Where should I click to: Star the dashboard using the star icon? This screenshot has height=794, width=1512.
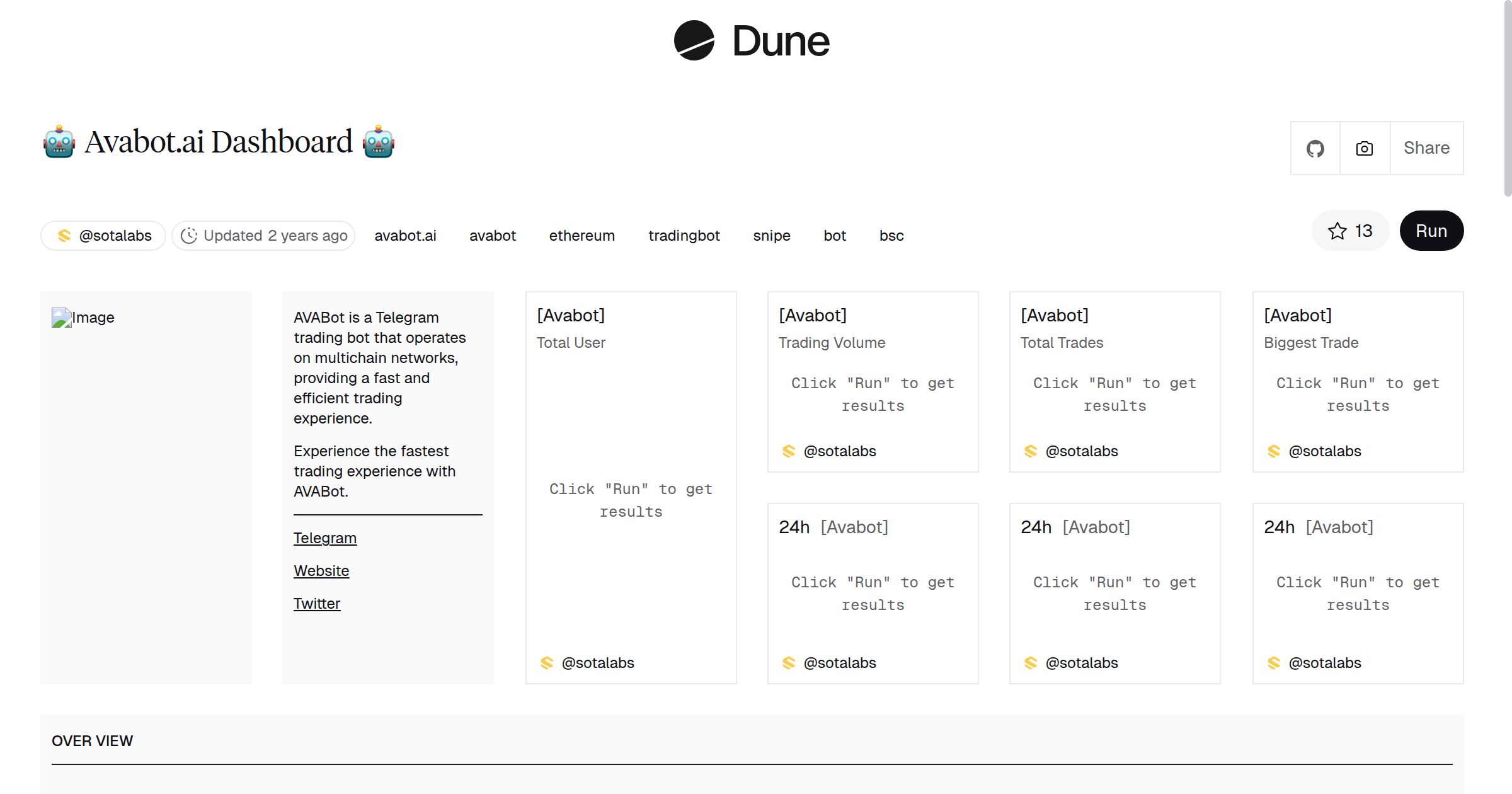pos(1336,231)
